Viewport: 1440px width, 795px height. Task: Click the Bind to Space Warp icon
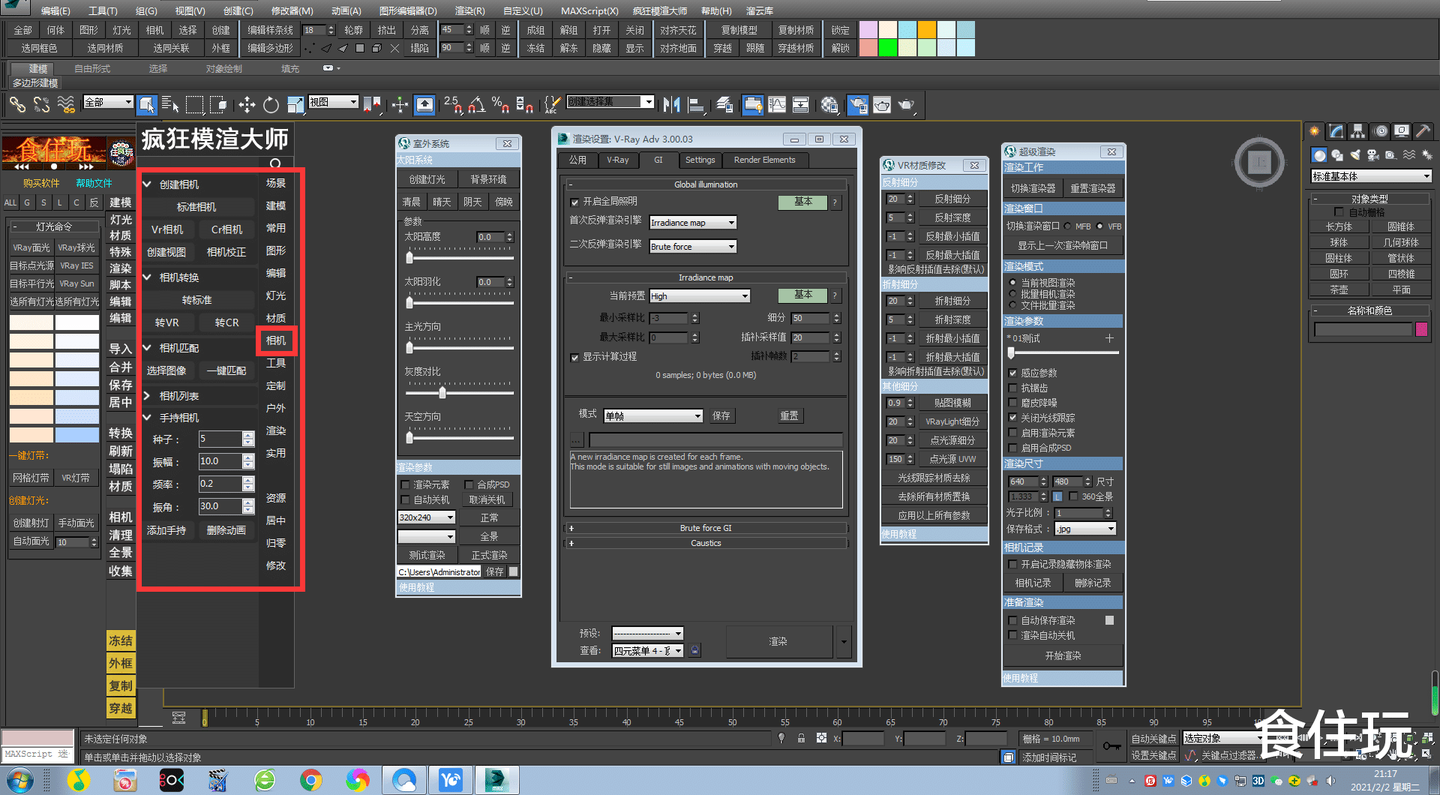pos(66,104)
